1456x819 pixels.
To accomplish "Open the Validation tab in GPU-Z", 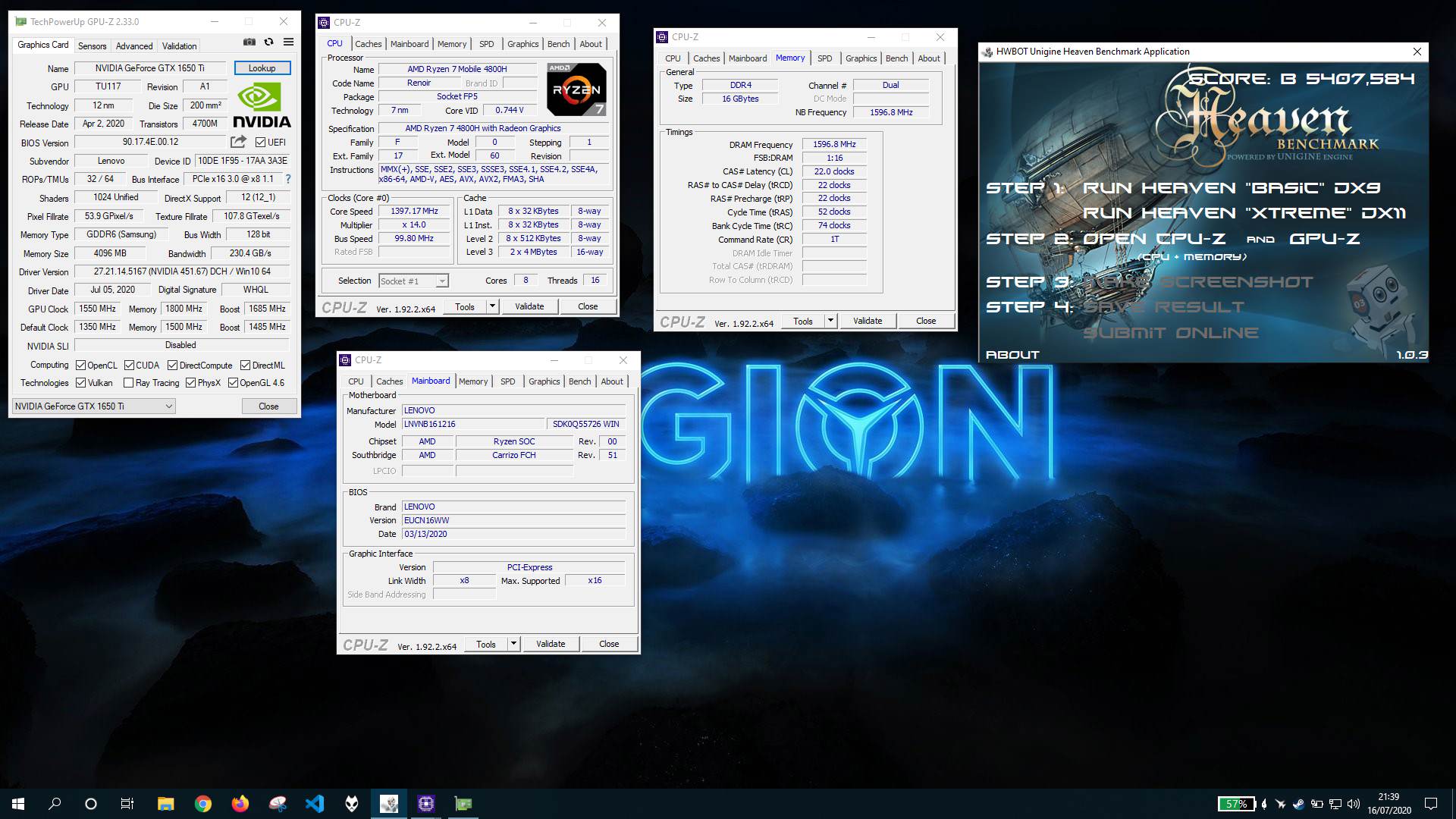I will point(179,46).
